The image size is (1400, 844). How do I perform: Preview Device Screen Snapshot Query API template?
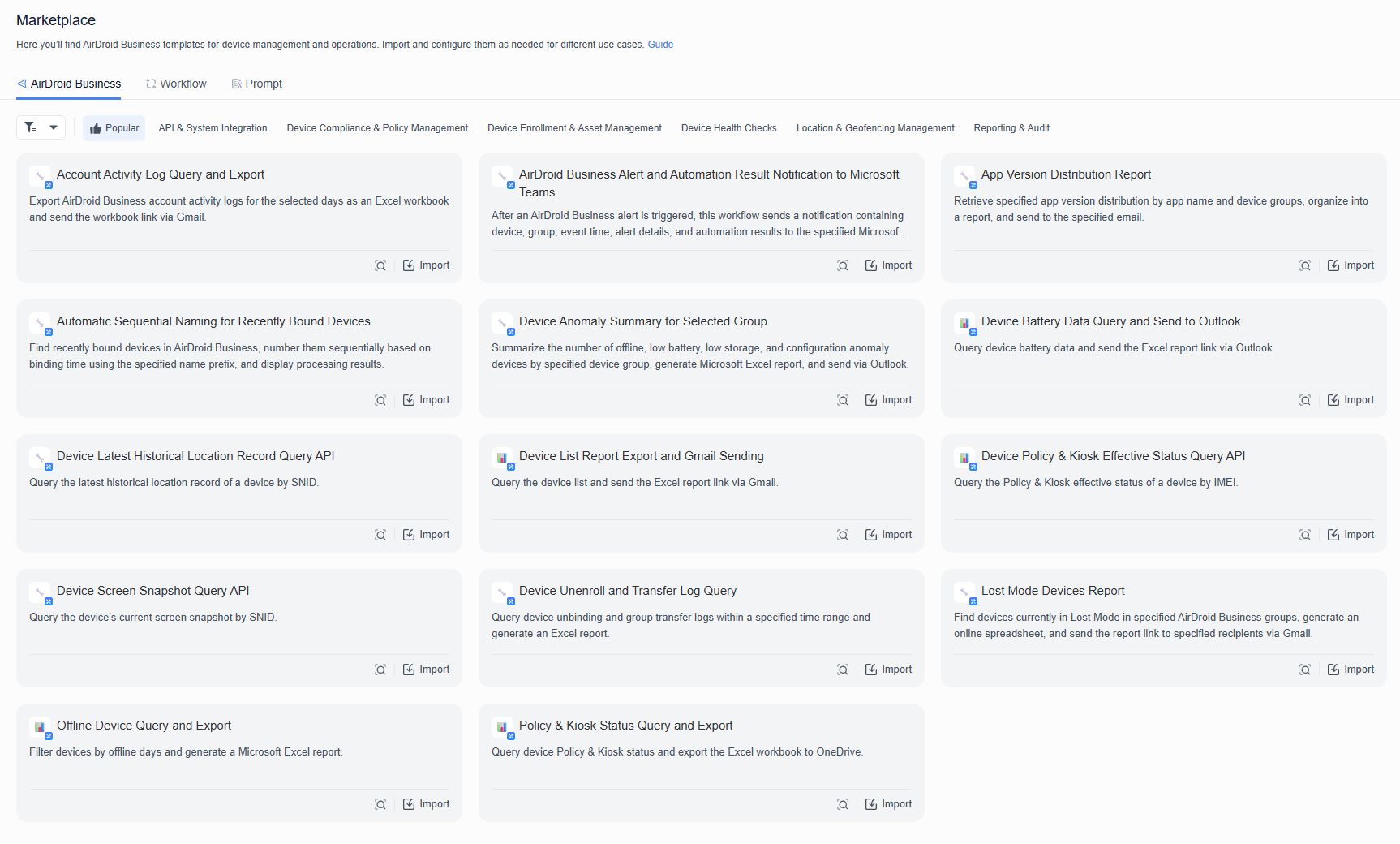tap(380, 670)
